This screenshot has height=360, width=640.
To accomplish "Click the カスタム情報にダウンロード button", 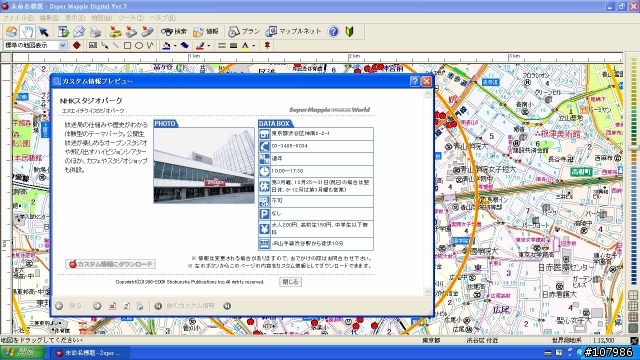I will coord(110,264).
